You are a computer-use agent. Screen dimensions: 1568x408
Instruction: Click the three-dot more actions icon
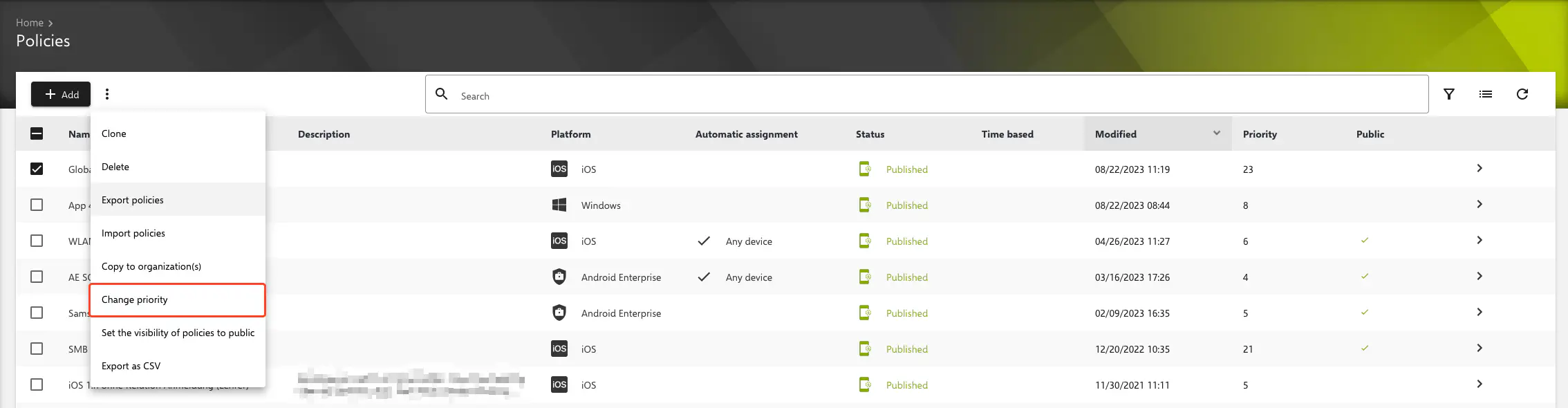click(x=107, y=94)
